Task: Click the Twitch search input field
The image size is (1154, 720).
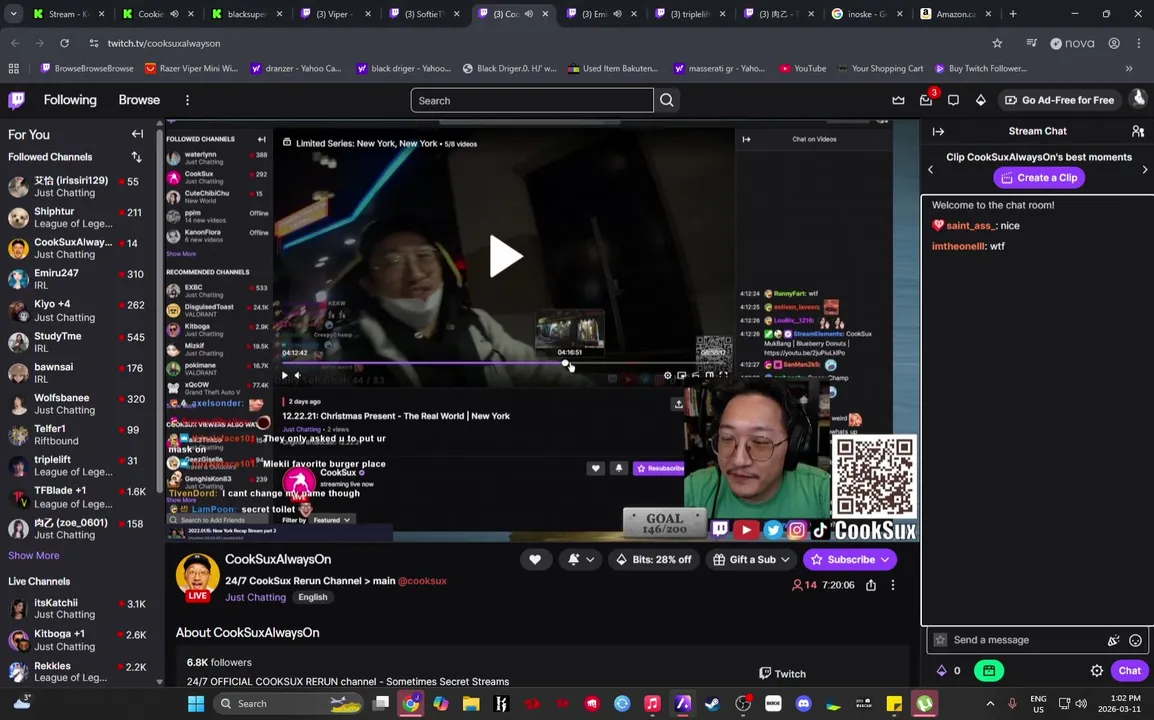Action: coord(531,100)
